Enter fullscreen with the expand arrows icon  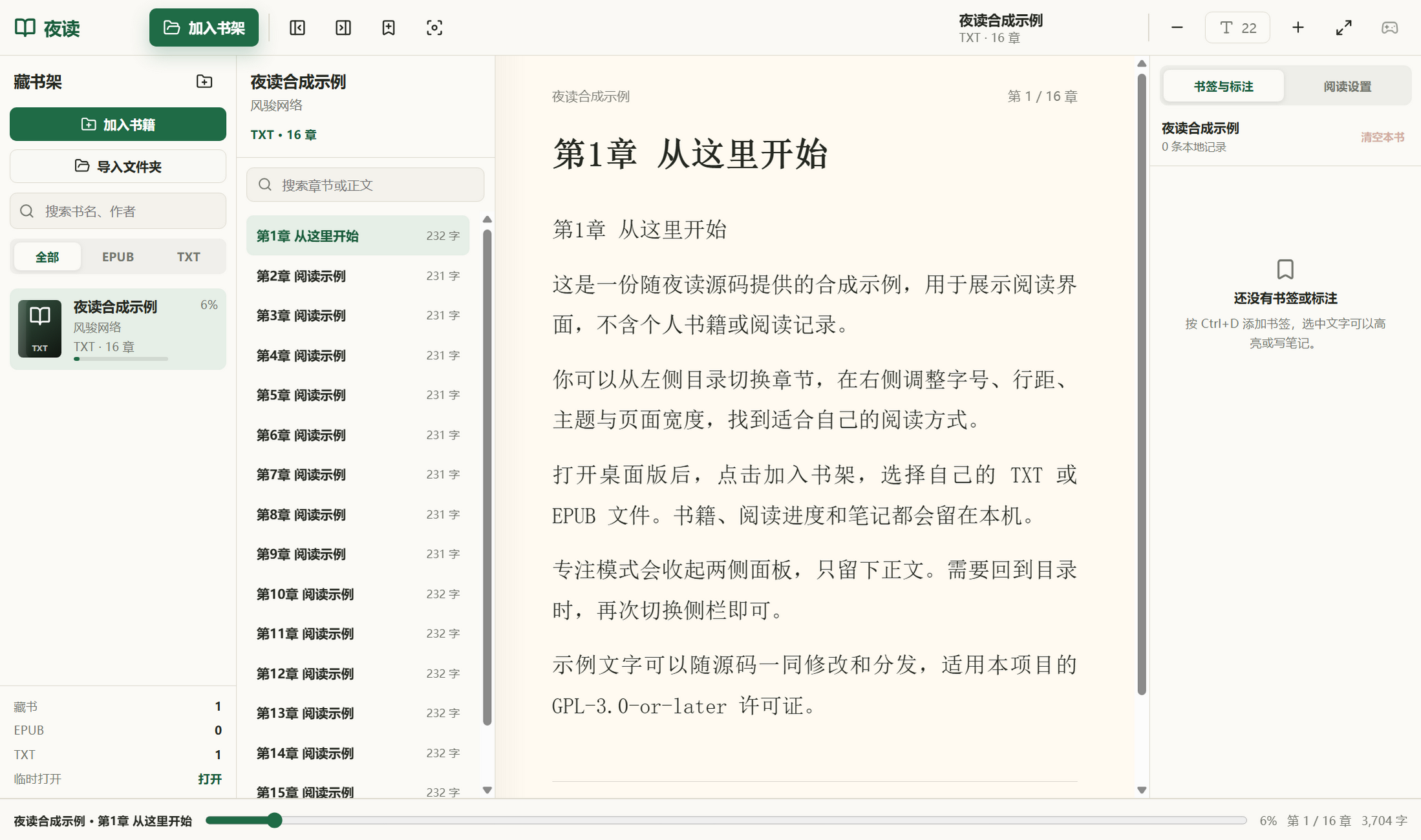(x=1344, y=28)
